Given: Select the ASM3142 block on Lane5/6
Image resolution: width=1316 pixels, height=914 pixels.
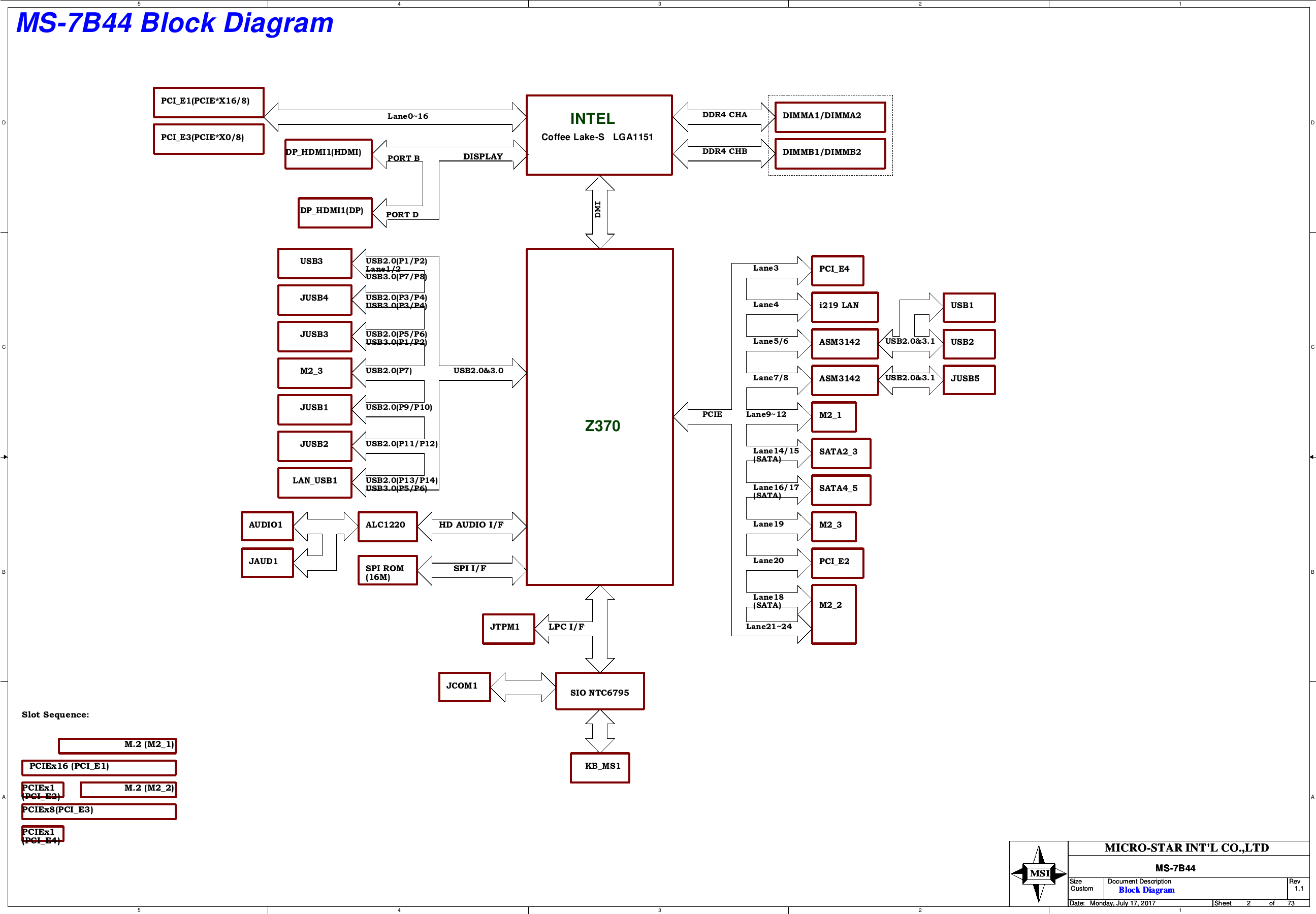Looking at the screenshot, I should click(845, 344).
